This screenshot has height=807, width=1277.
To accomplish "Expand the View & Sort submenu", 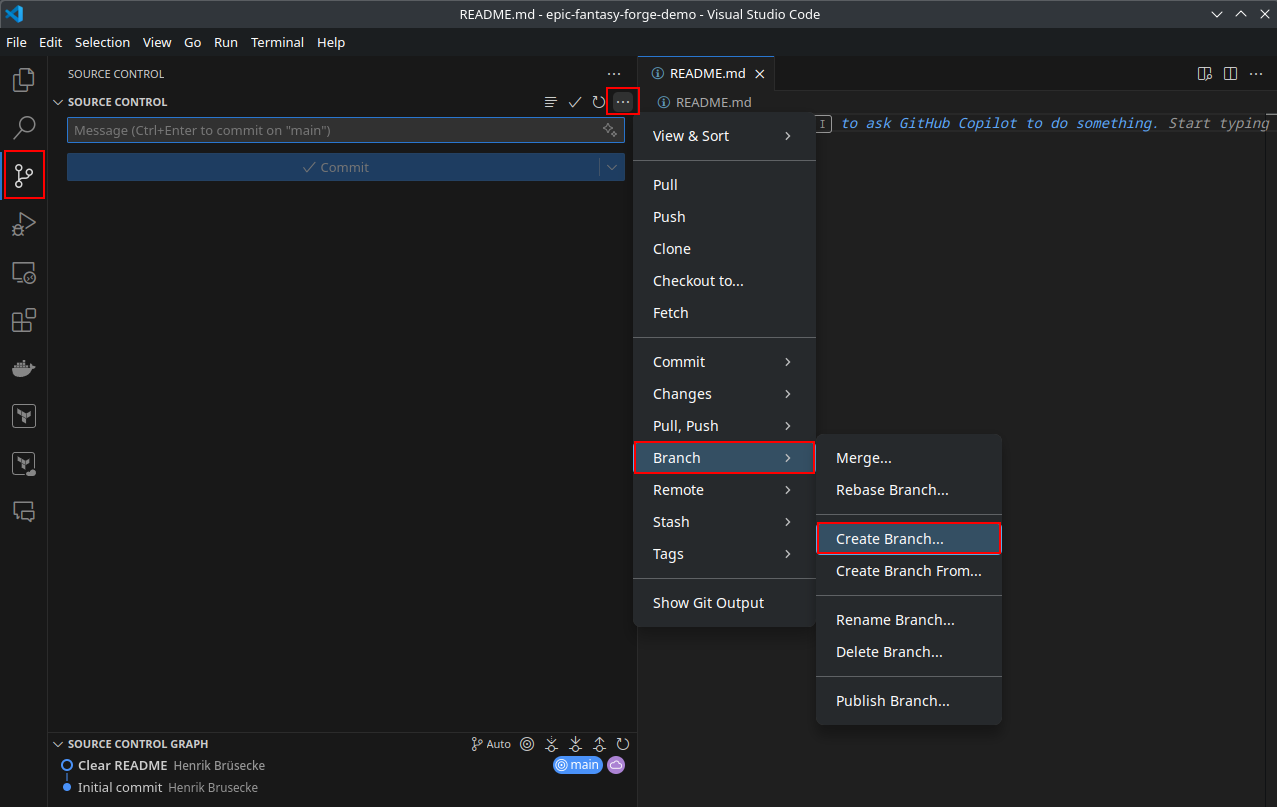I will pyautogui.click(x=724, y=136).
